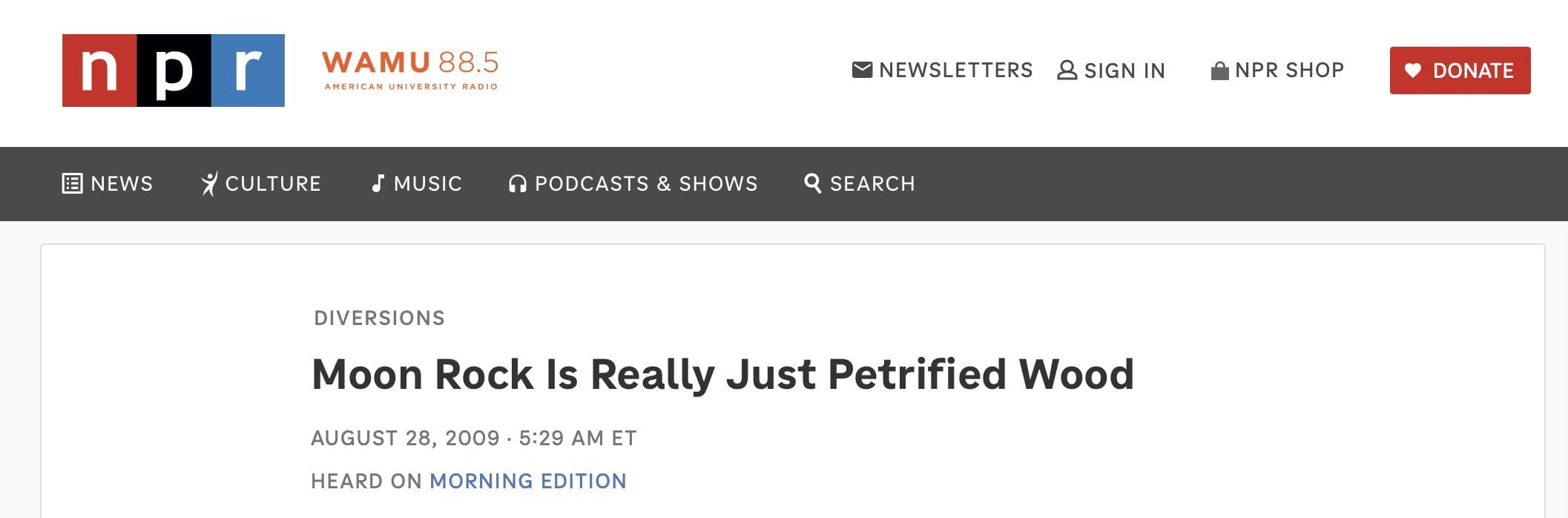Open the Search label in navigation
Viewport: 1568px width, 518px height.
click(872, 183)
